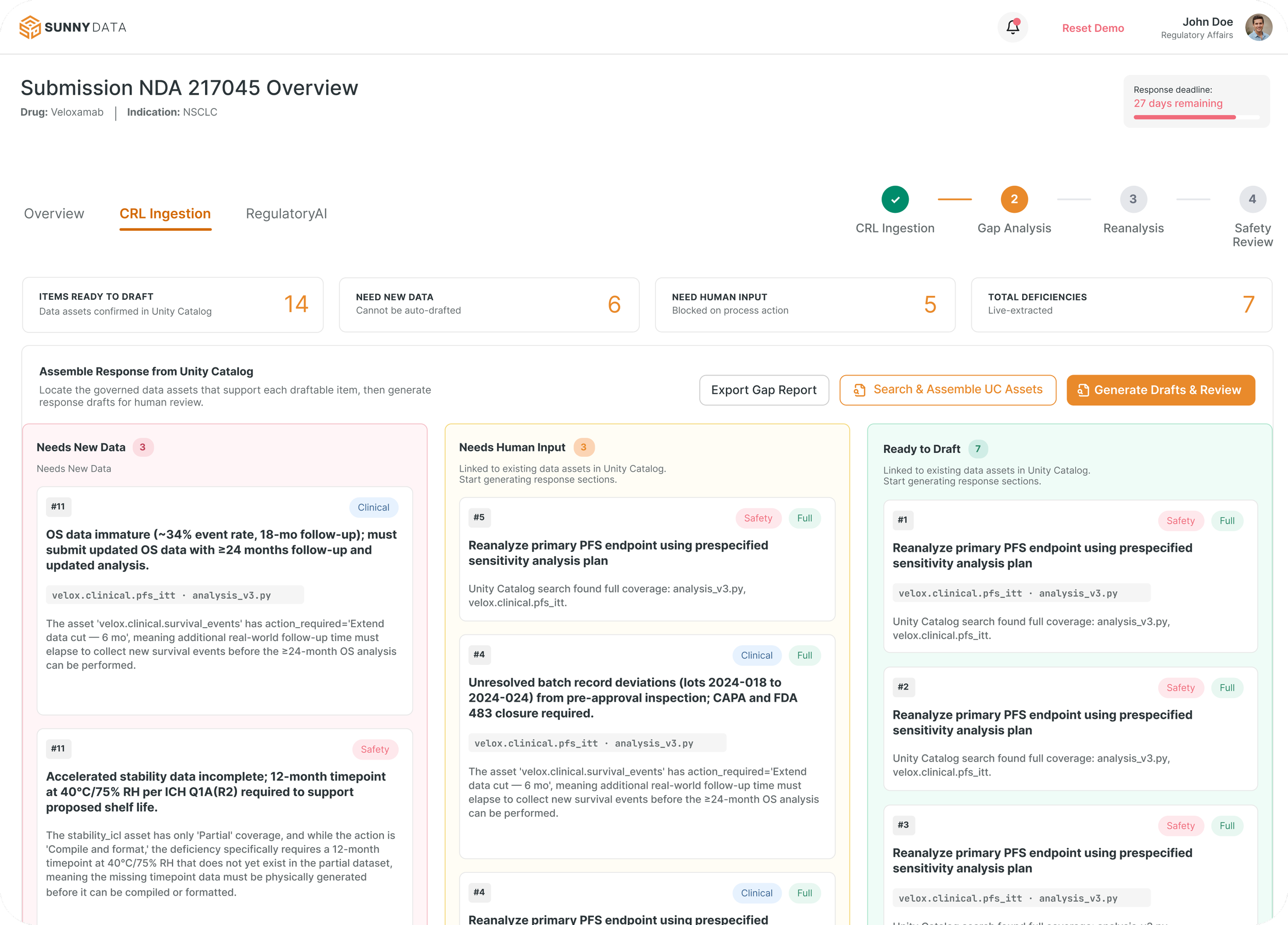Click the Needs Human Input column heading
The height and width of the screenshot is (925, 1288).
coord(512,447)
